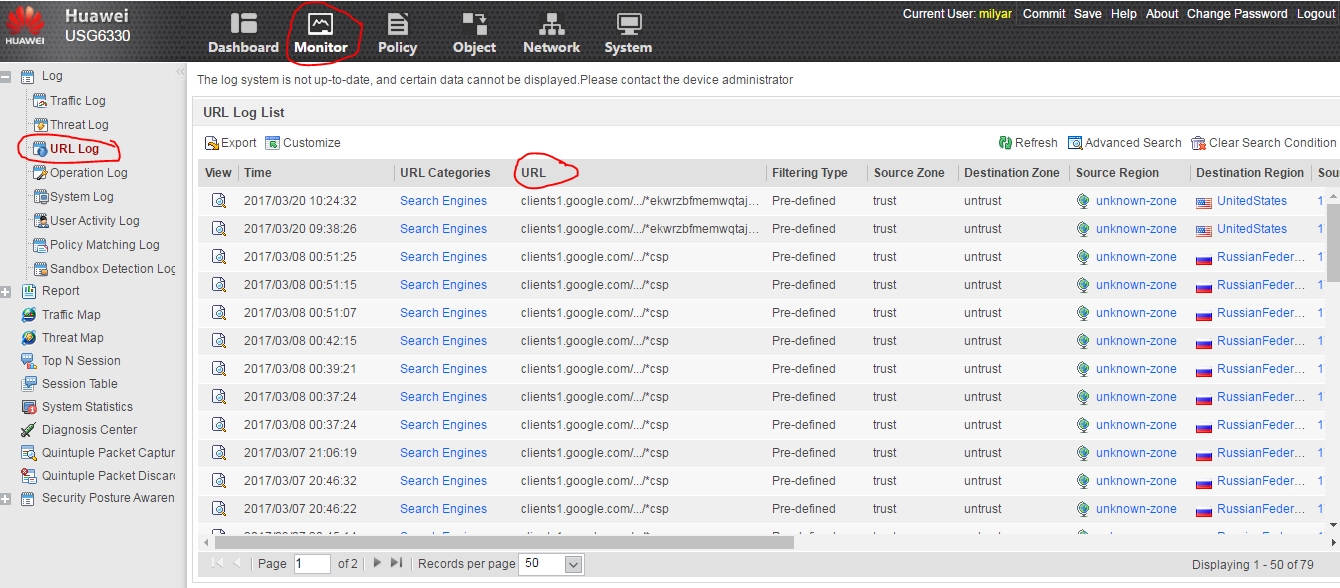Screen dimensions: 1340x588
Task: Go to next page of records
Action: click(x=377, y=563)
